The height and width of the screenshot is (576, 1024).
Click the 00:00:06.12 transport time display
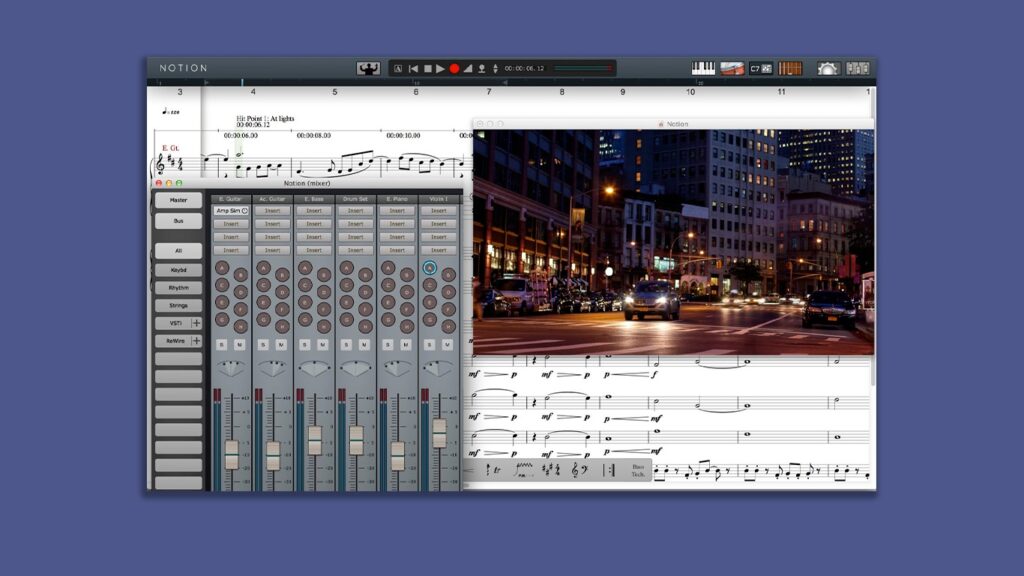click(524, 68)
